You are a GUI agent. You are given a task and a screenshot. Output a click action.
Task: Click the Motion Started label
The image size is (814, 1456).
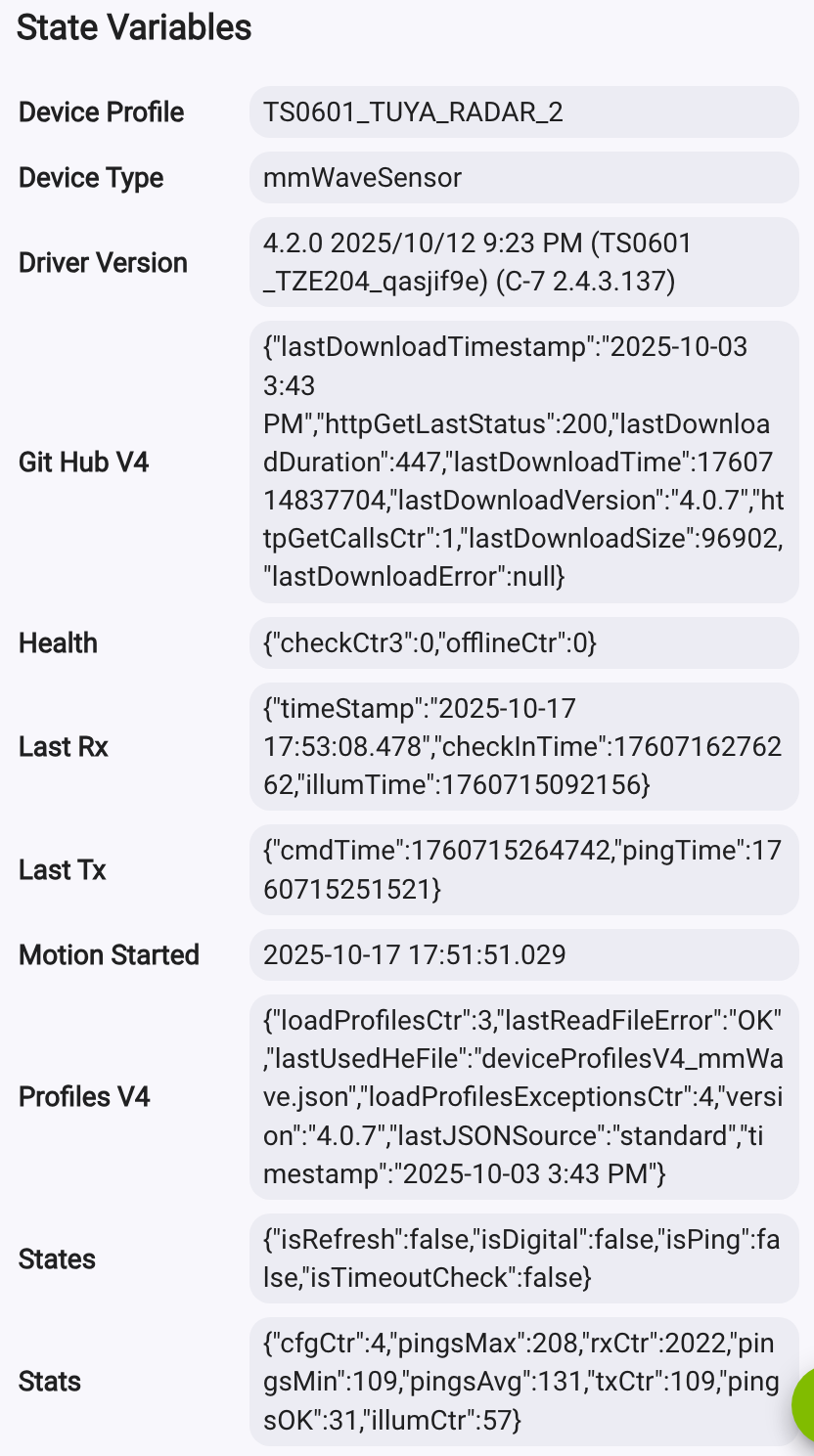coord(109,955)
